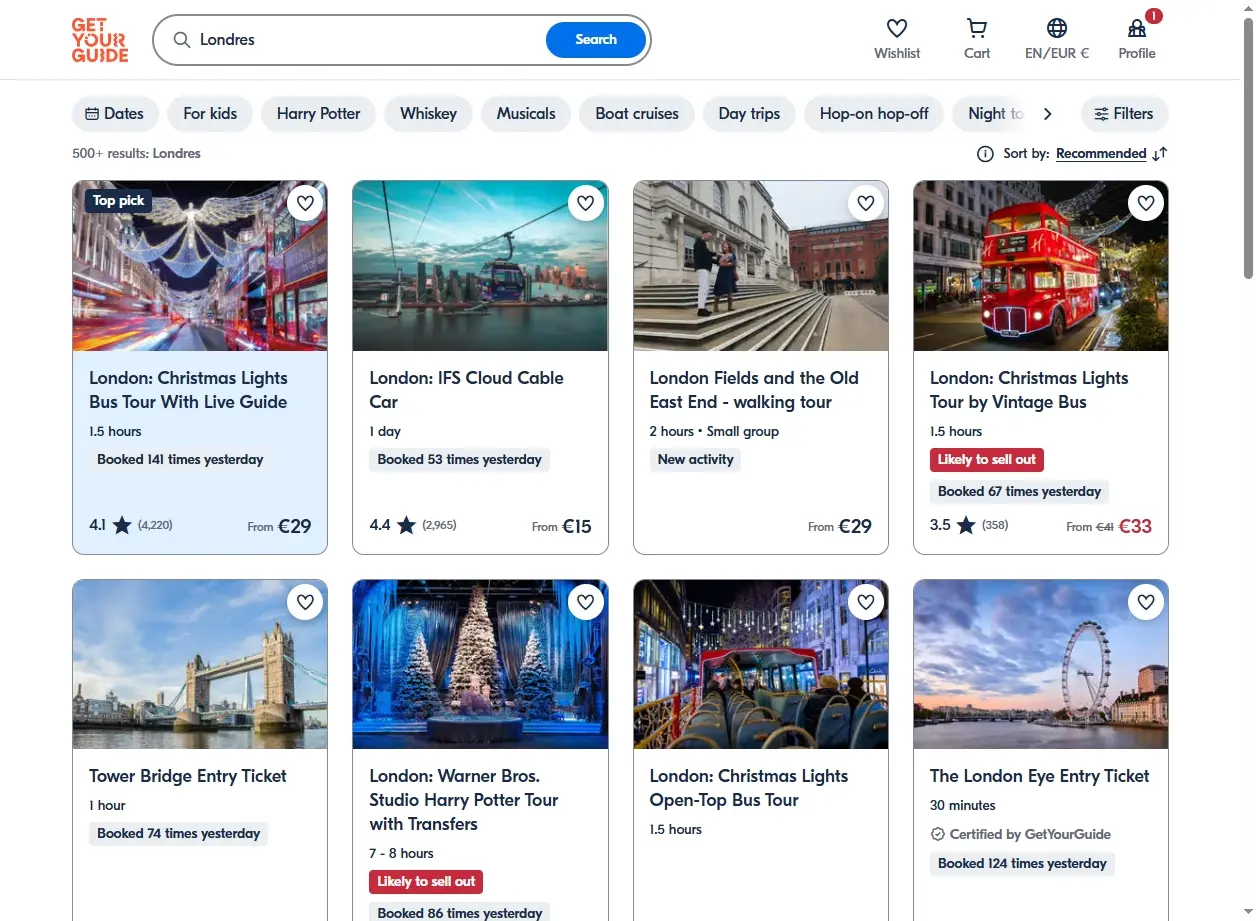Click Vintage Bus Likely to sell out badge
The height and width of the screenshot is (921, 1256).
pyautogui.click(x=987, y=460)
